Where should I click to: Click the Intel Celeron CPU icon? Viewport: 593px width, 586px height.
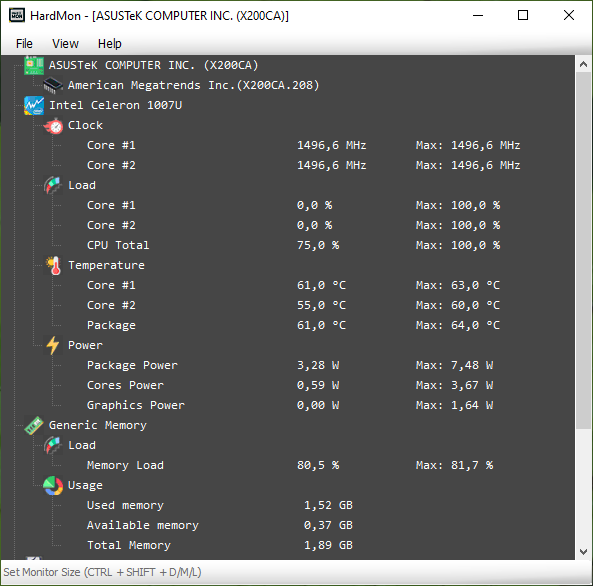point(34,105)
